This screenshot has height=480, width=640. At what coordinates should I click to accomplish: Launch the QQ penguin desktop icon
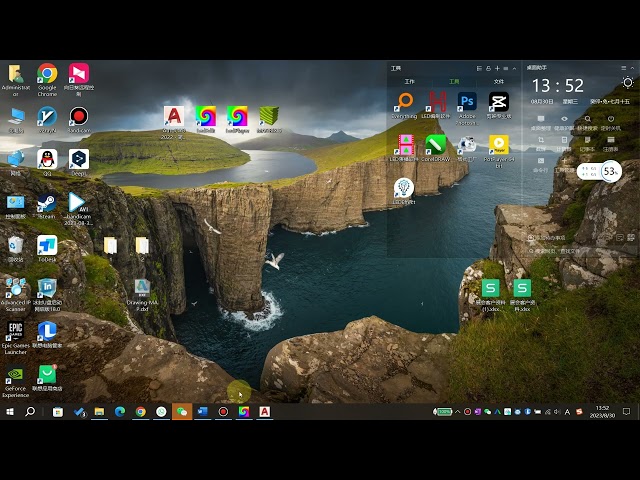(x=47, y=159)
